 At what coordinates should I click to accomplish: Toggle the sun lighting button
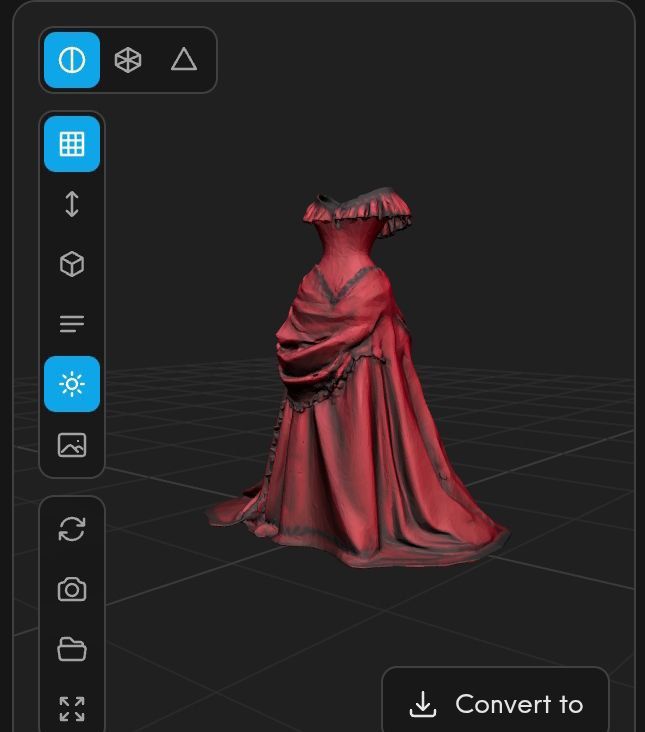pos(72,384)
